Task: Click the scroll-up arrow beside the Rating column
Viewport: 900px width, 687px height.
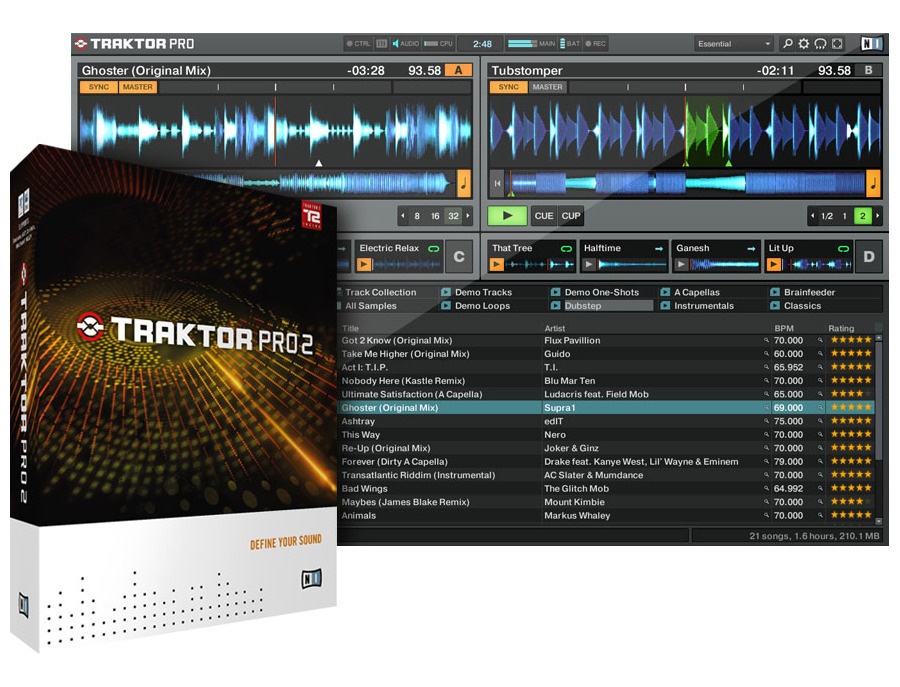Action: (878, 339)
